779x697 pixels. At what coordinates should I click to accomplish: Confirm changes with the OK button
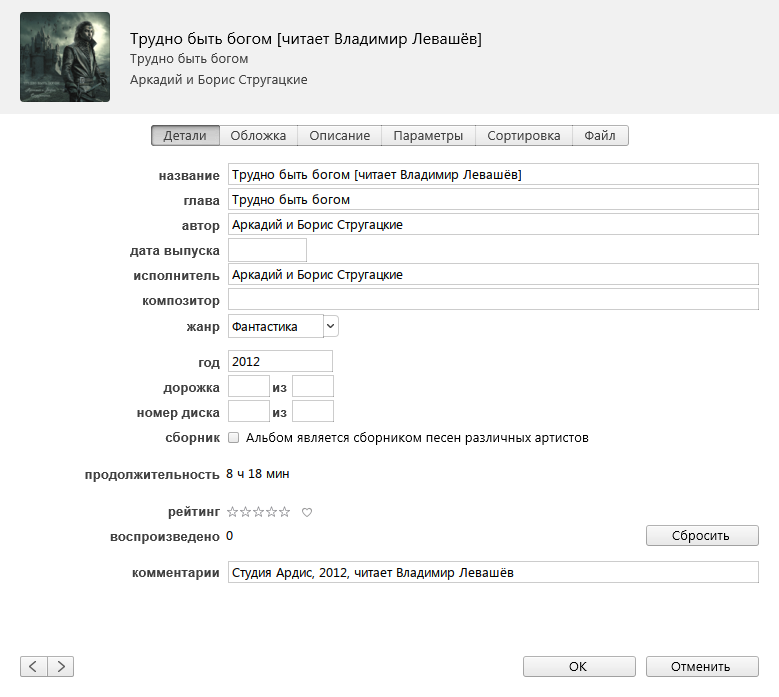tap(579, 666)
